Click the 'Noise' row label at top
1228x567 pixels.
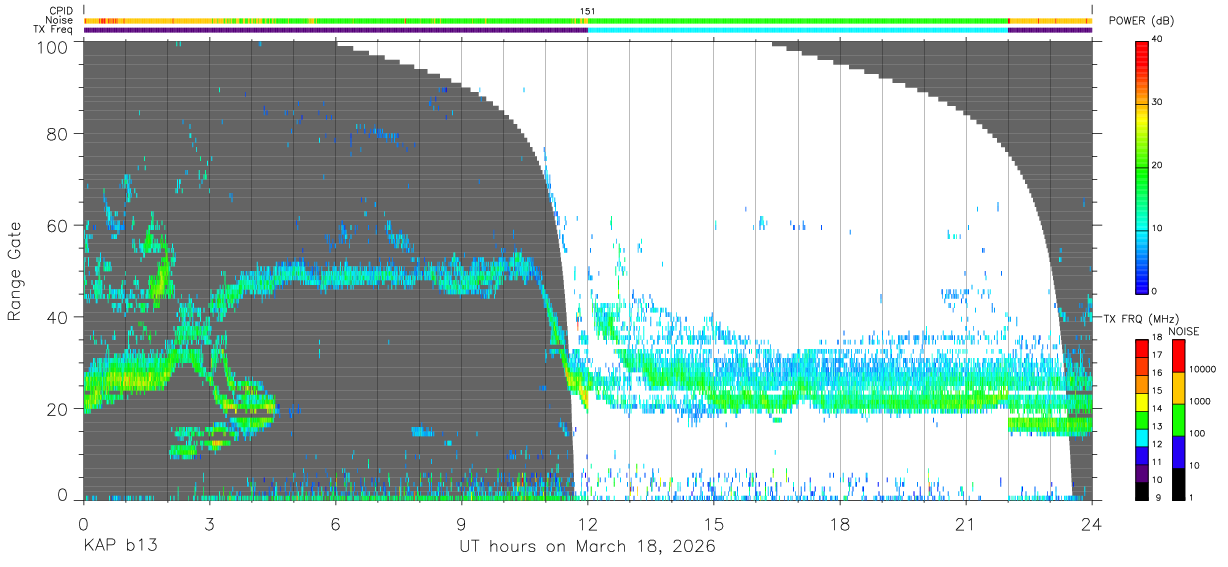click(60, 20)
